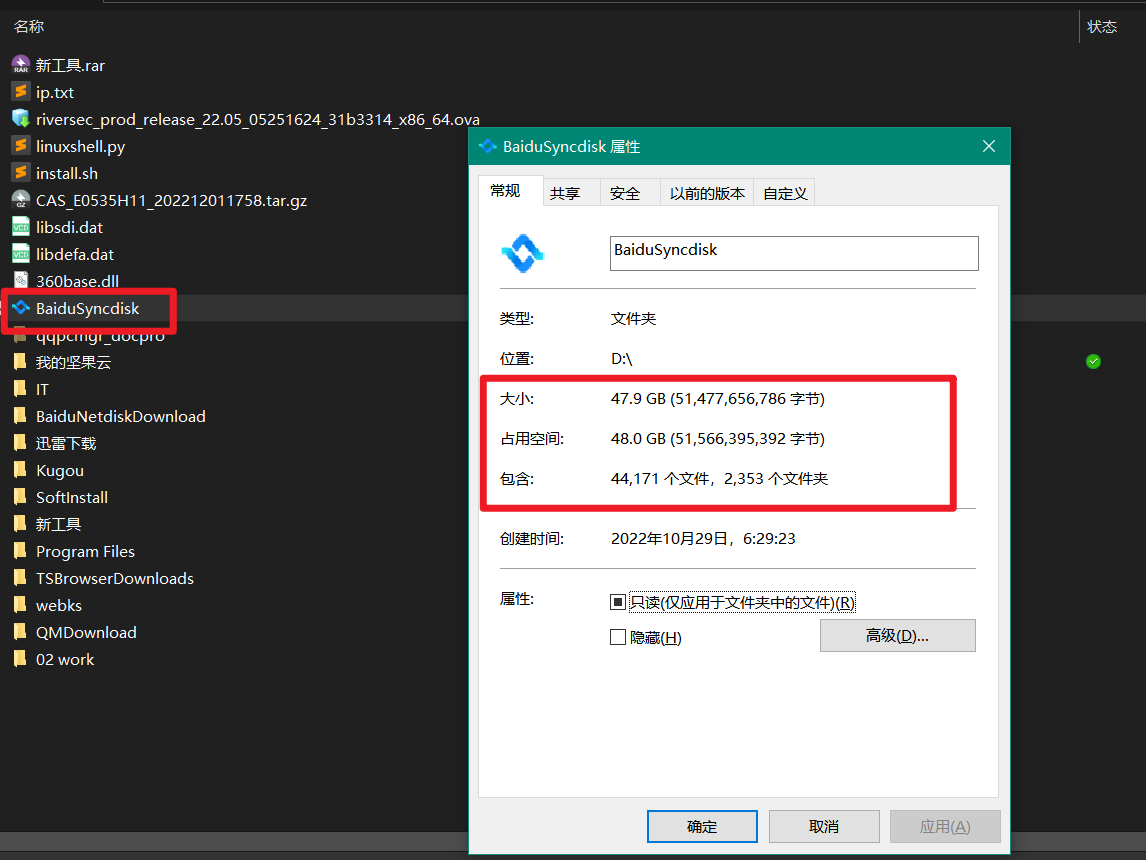Click the 取消 button
Viewport: 1146px width, 860px height.
tap(824, 826)
